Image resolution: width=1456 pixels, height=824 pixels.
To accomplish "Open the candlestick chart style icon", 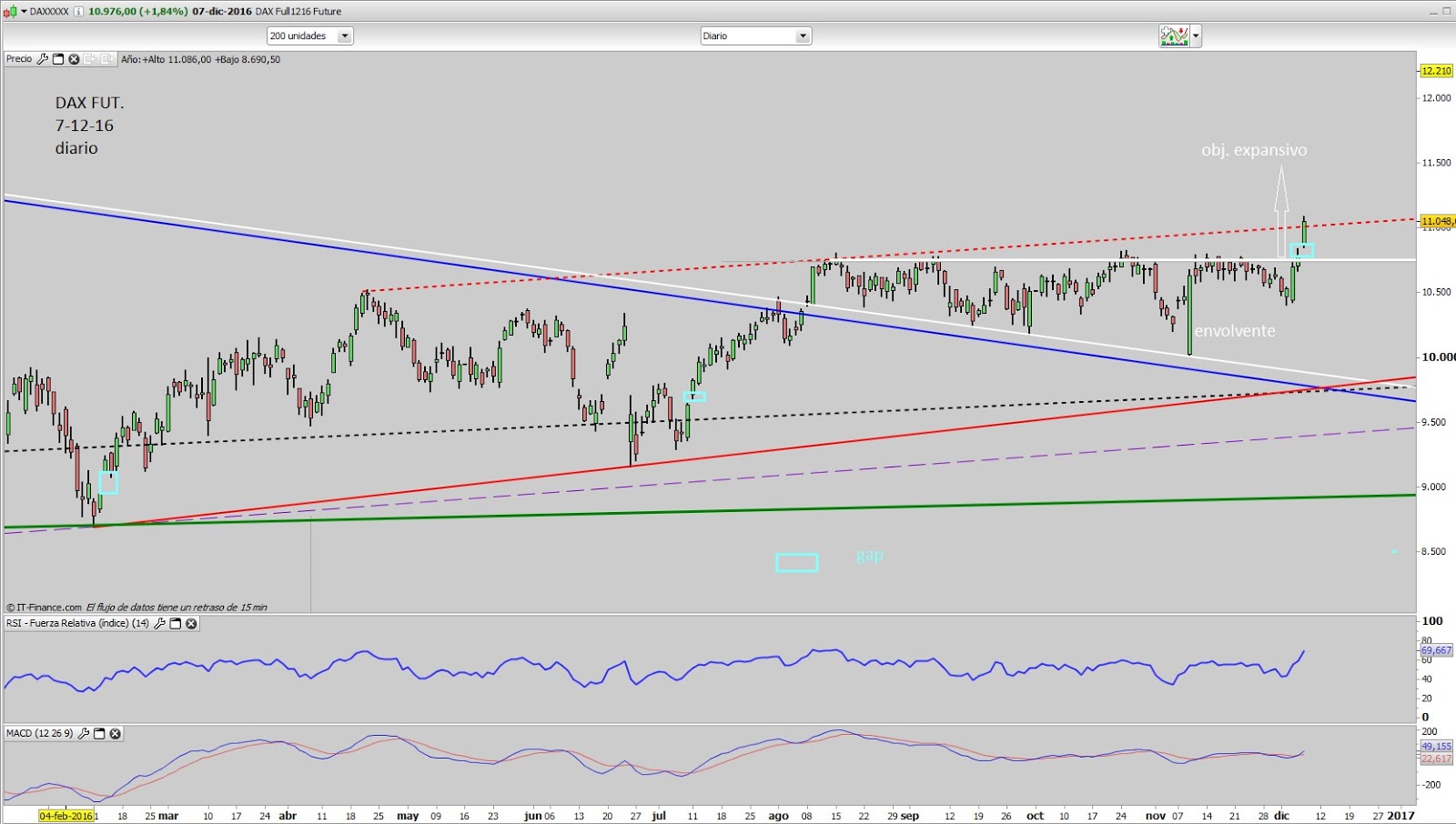I will click(10, 12).
